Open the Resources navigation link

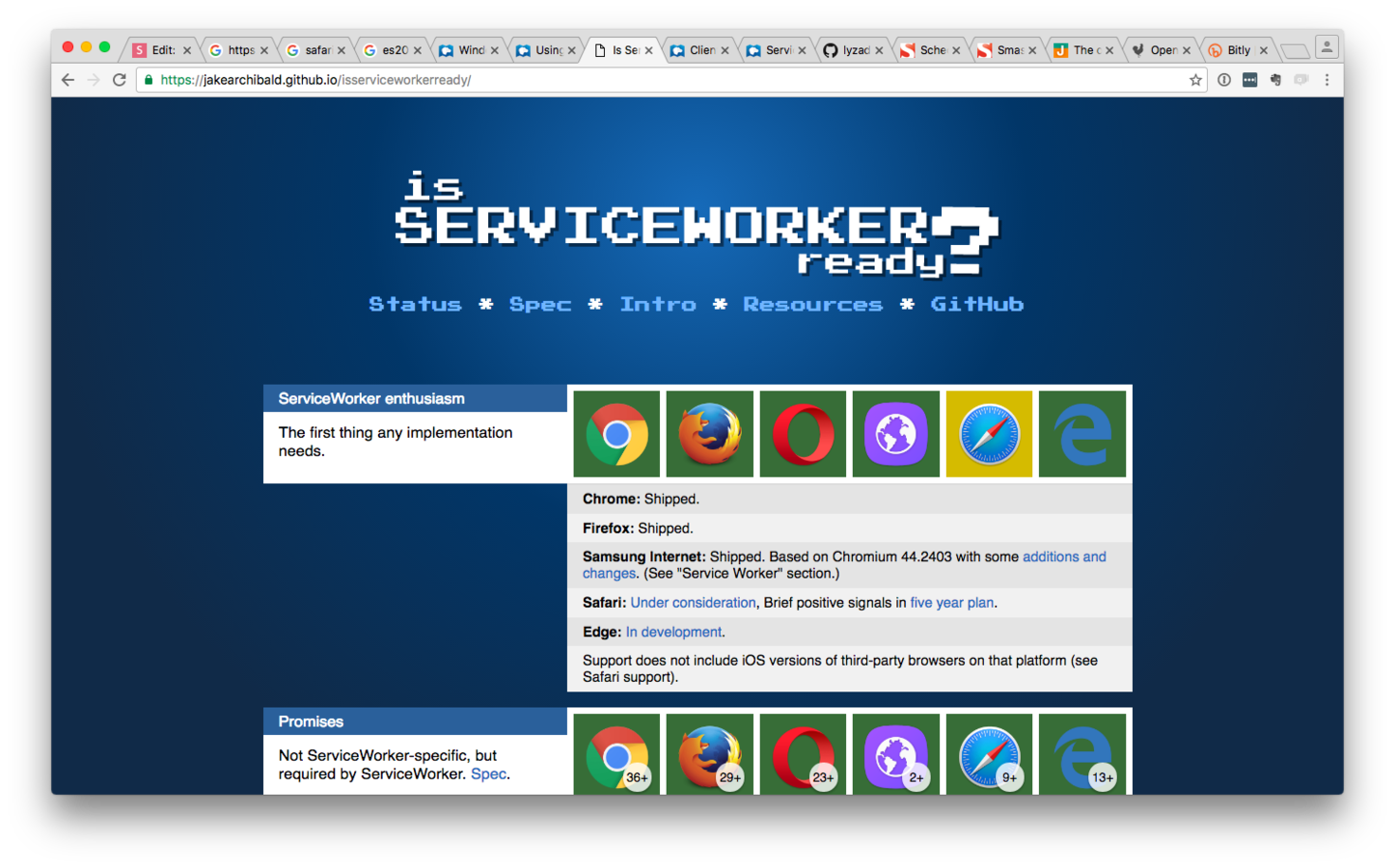coord(812,305)
